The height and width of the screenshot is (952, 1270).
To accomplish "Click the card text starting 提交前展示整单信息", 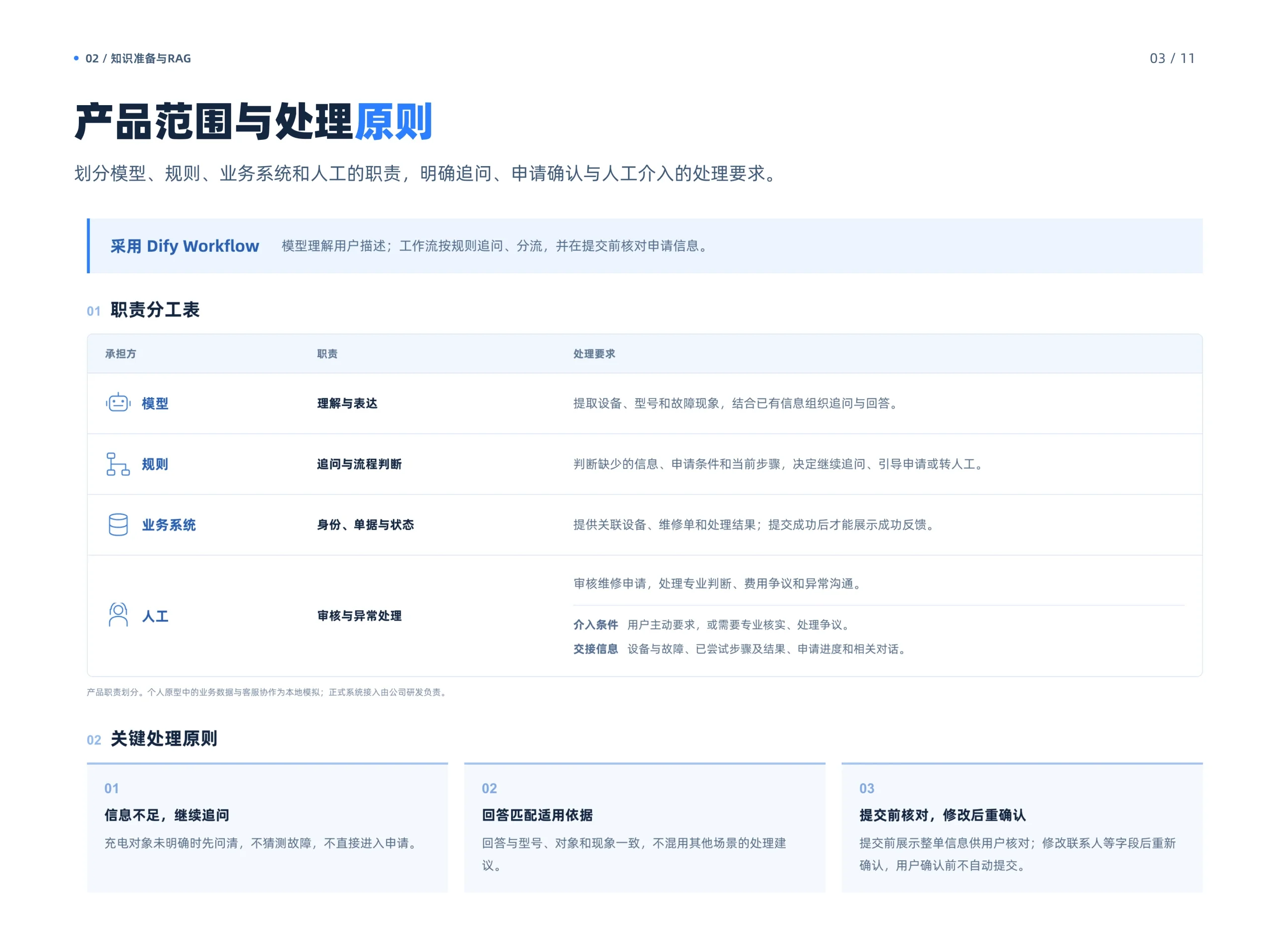I will click(1017, 854).
